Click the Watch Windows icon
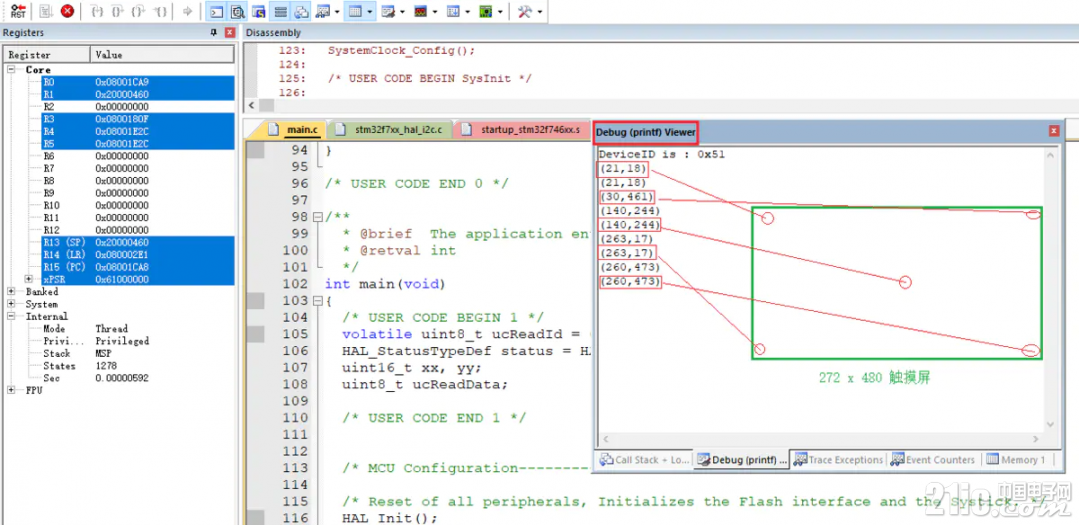The image size is (1079, 525). (322, 11)
